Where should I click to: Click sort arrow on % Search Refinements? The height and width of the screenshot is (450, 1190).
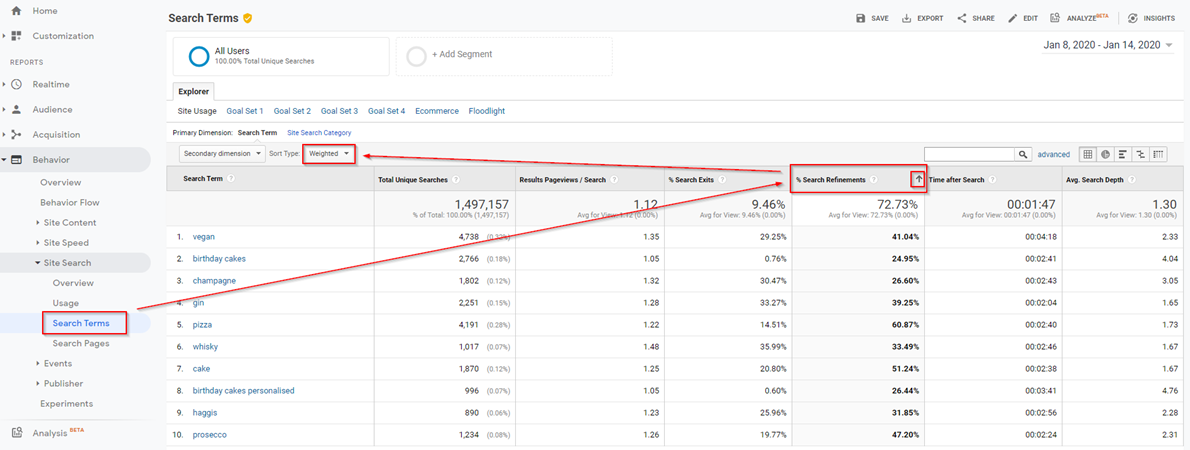[918, 179]
